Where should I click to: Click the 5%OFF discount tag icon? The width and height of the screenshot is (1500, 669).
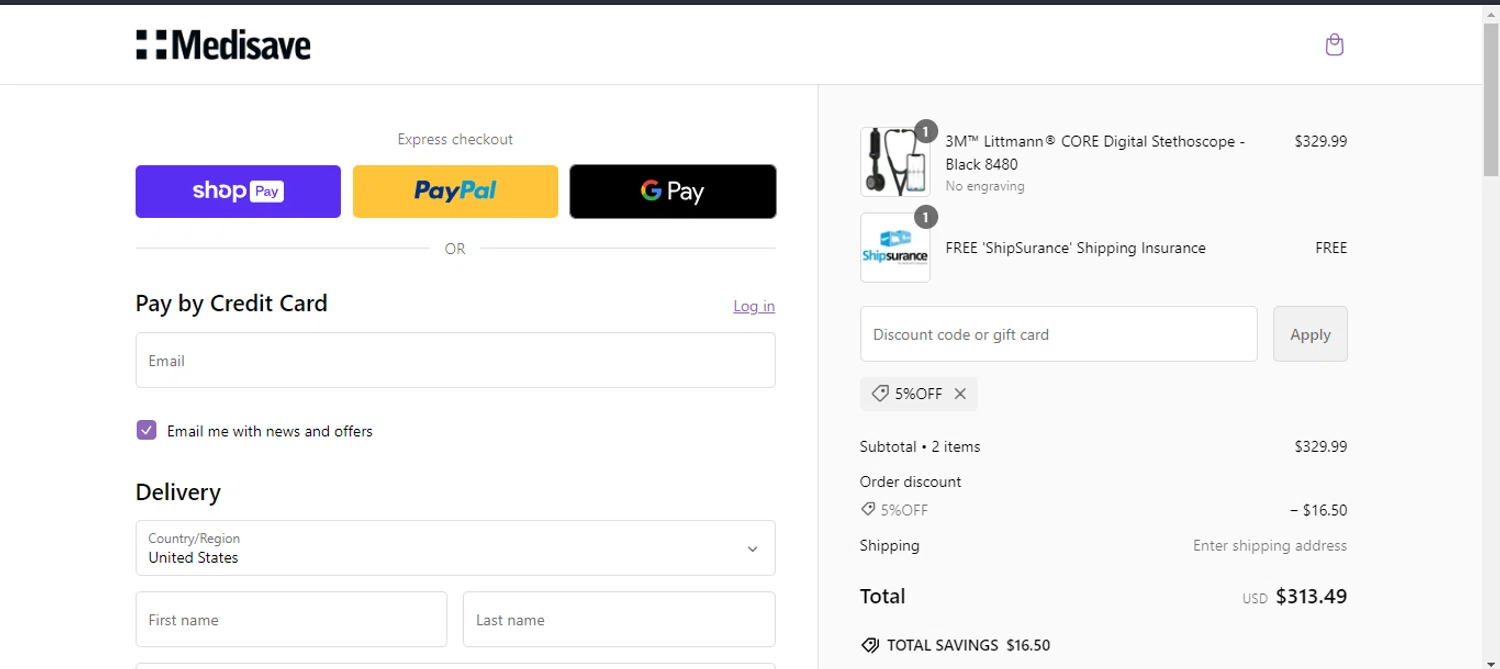(880, 394)
